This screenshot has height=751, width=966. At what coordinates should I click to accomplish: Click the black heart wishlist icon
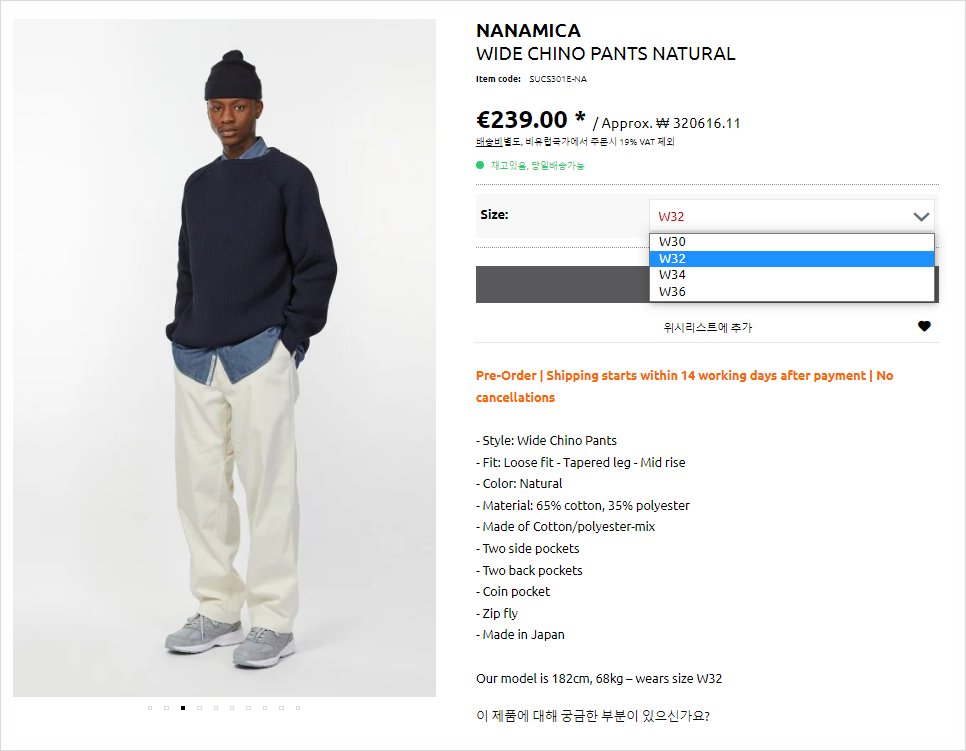(x=924, y=326)
